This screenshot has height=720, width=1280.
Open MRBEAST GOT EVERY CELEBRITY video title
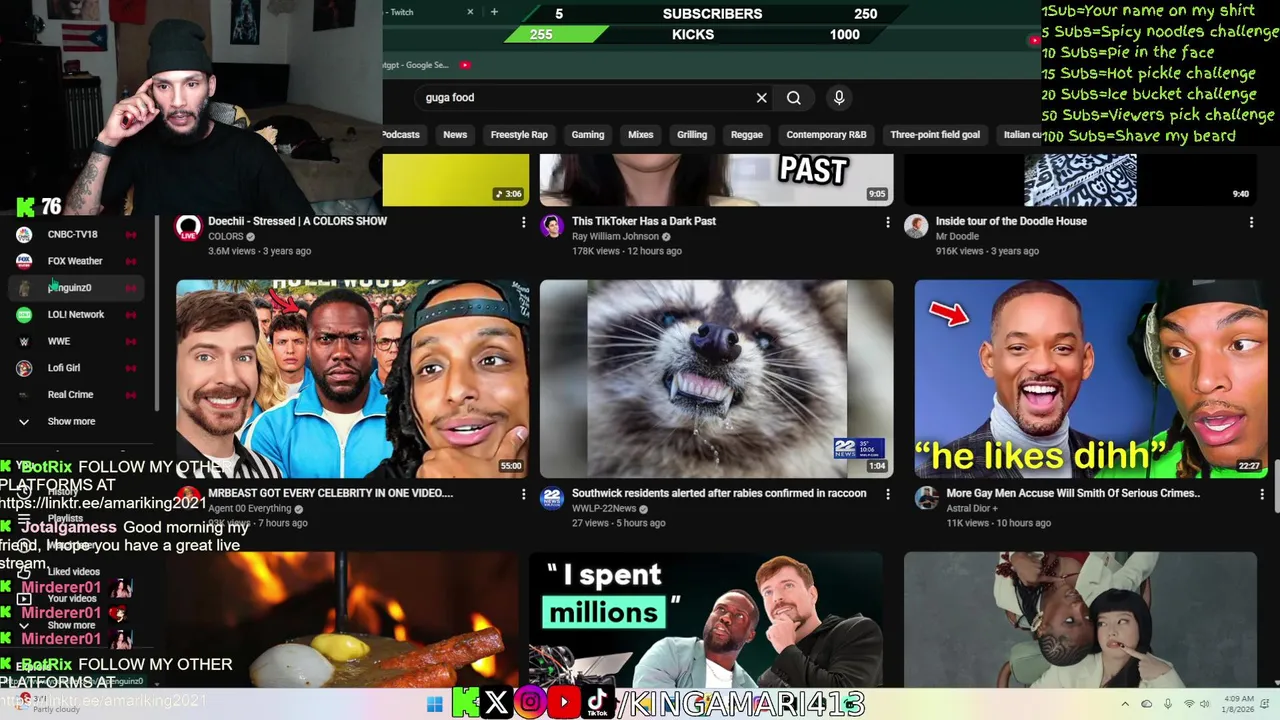pyautogui.click(x=330, y=493)
